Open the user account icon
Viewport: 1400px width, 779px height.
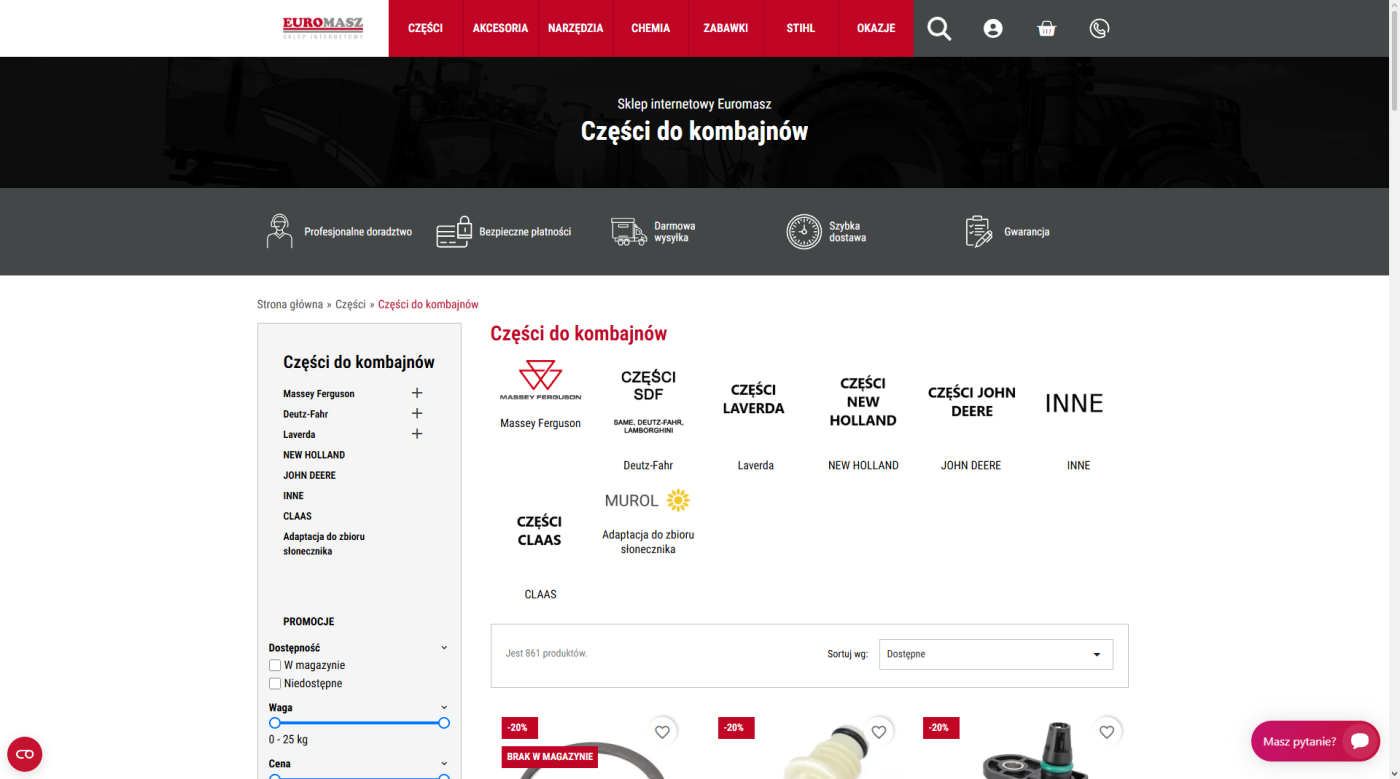(x=993, y=29)
